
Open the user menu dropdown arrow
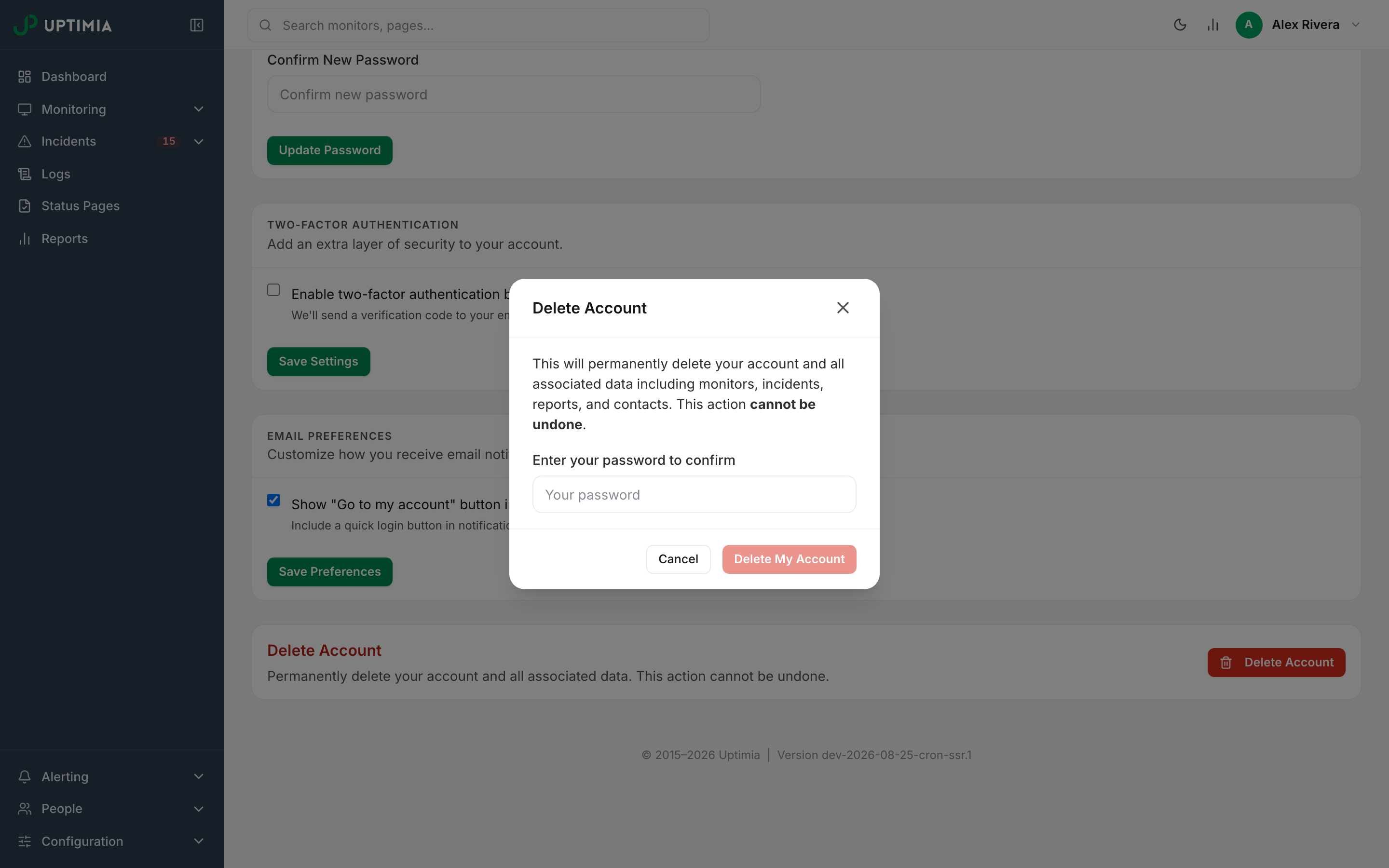coord(1356,25)
